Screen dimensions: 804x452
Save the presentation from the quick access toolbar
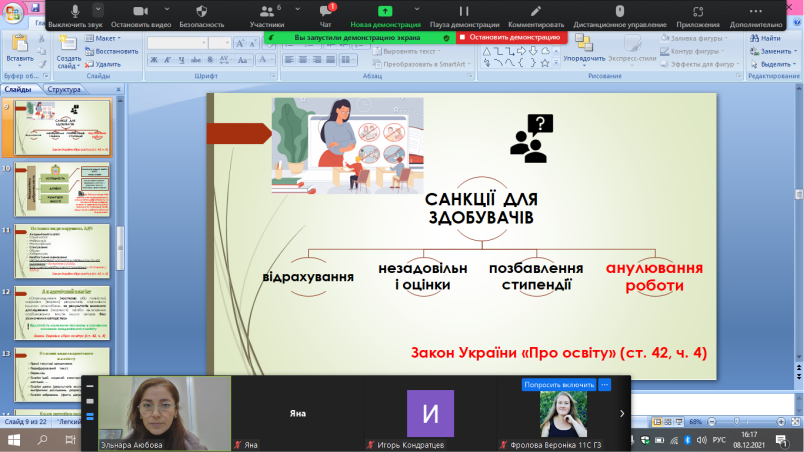pos(35,8)
